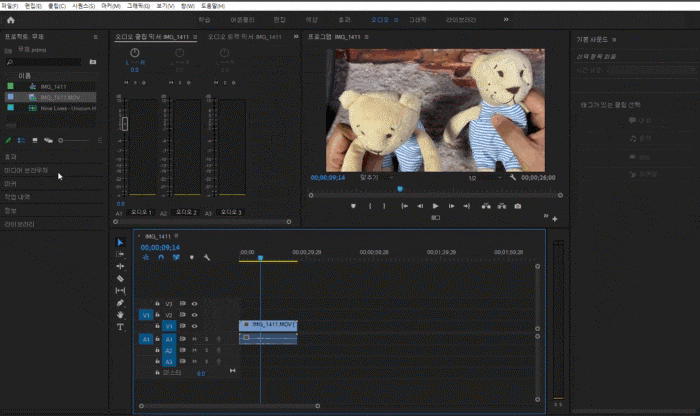Switch Project panel to list view

pyautogui.click(x=21, y=140)
